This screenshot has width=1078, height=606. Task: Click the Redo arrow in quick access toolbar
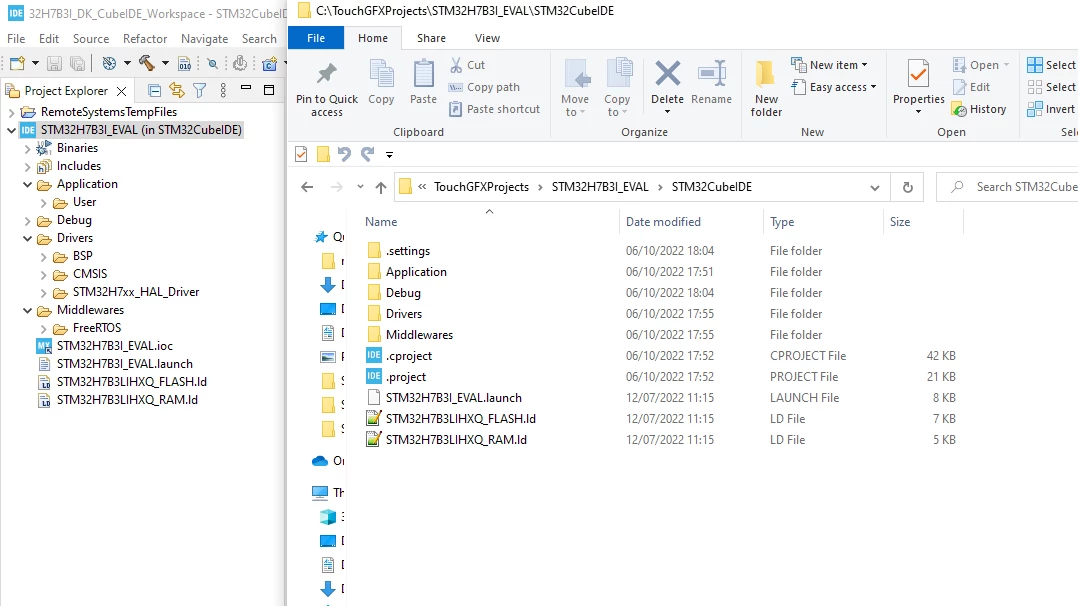(x=368, y=154)
